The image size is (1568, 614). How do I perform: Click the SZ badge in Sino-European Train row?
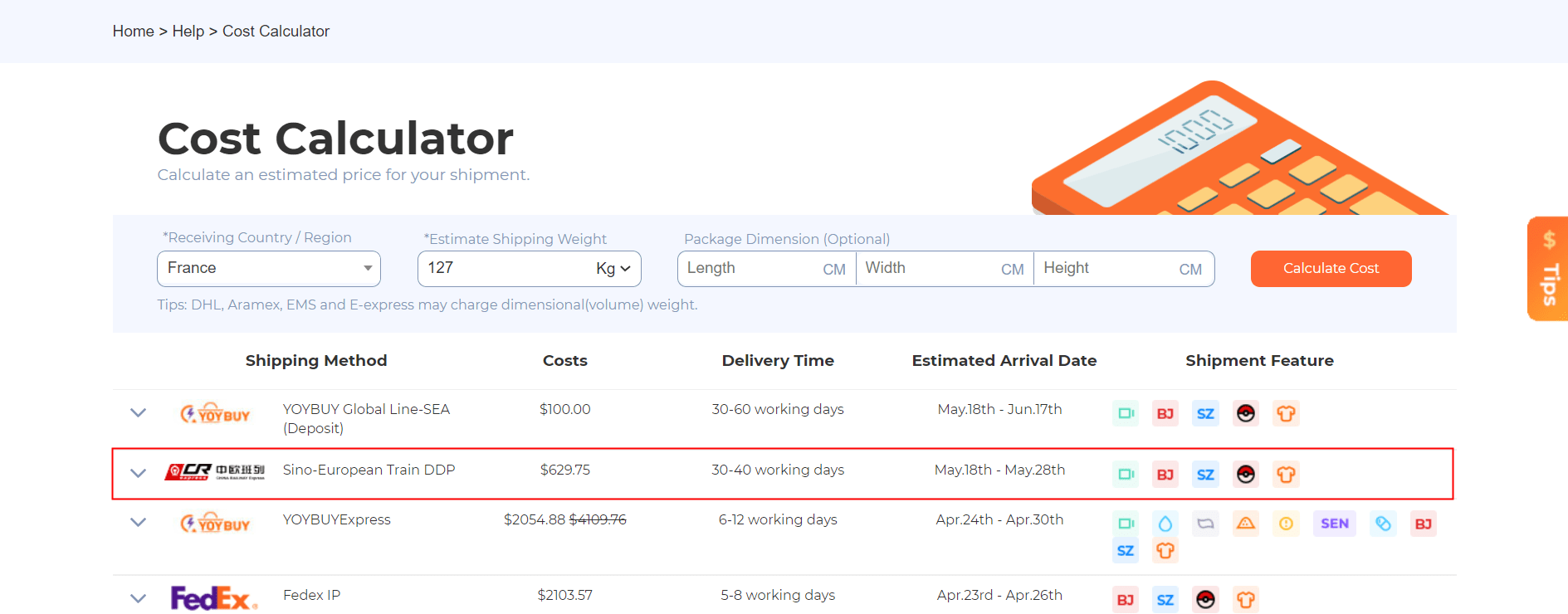(x=1205, y=474)
